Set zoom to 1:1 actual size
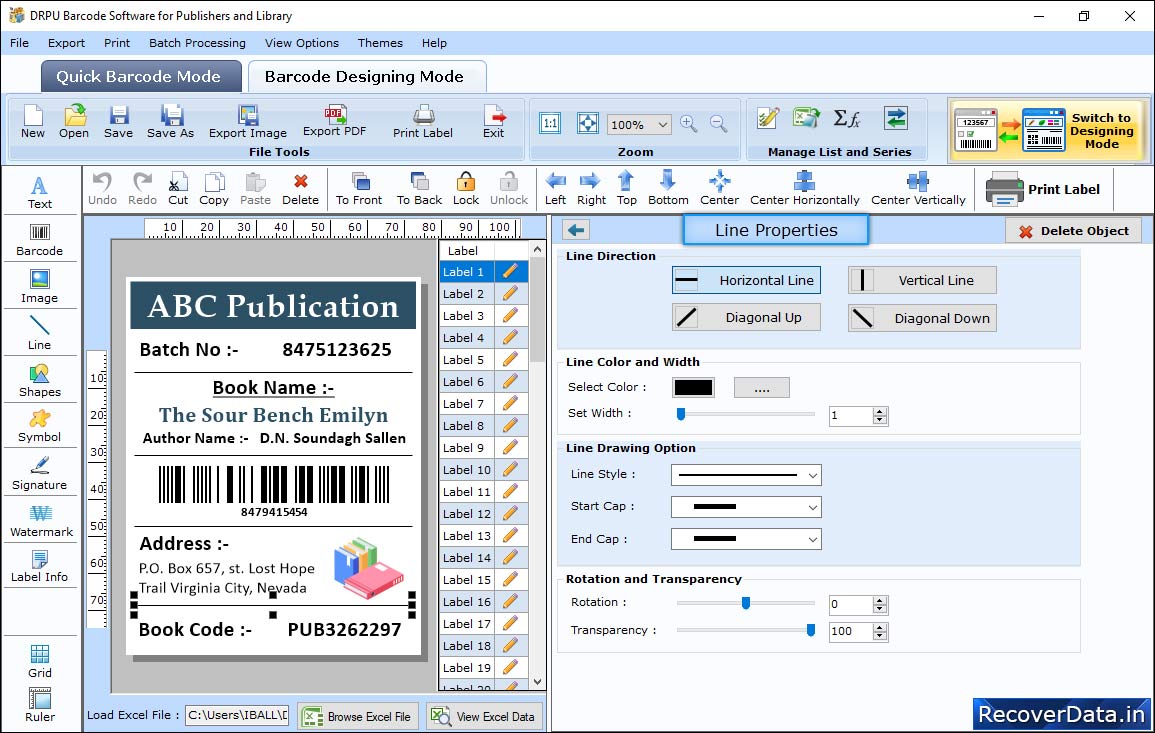 point(550,123)
